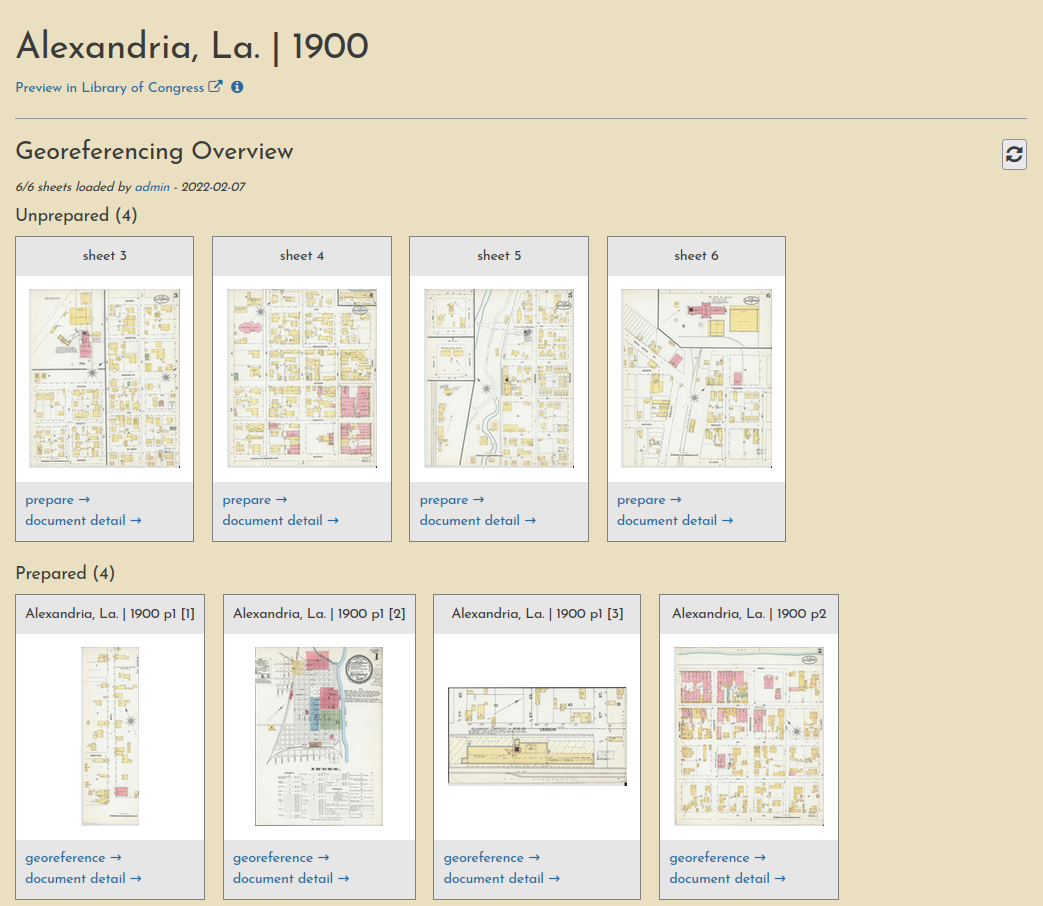The height and width of the screenshot is (906, 1043).
Task: Click the external link icon
Action: pos(215,87)
